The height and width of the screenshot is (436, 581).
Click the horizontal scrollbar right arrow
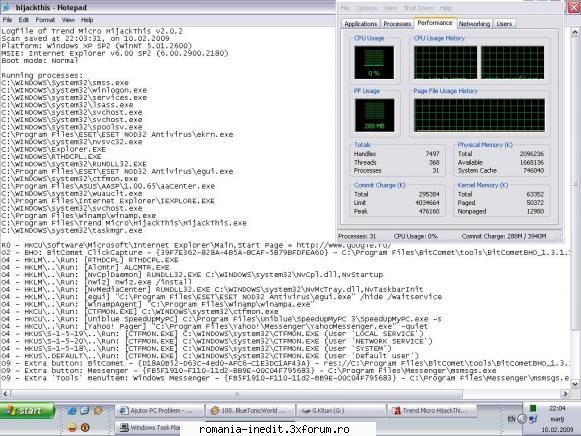coord(565,393)
